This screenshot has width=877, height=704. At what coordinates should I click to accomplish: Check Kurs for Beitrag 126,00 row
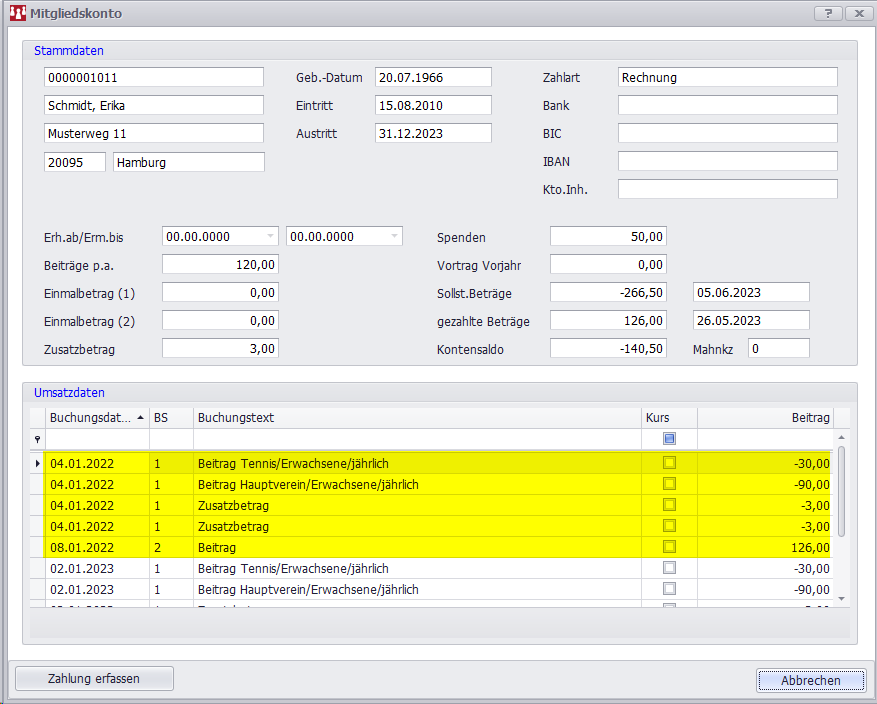tap(669, 547)
